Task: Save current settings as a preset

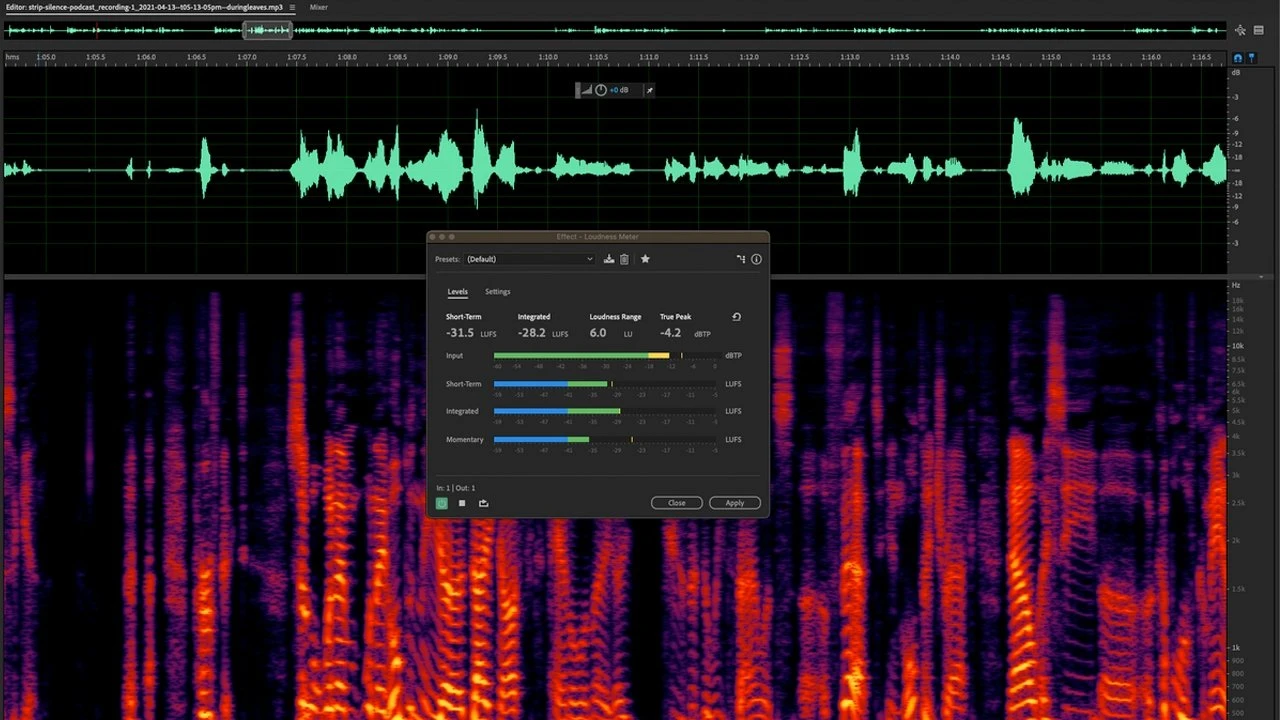Action: coord(609,259)
